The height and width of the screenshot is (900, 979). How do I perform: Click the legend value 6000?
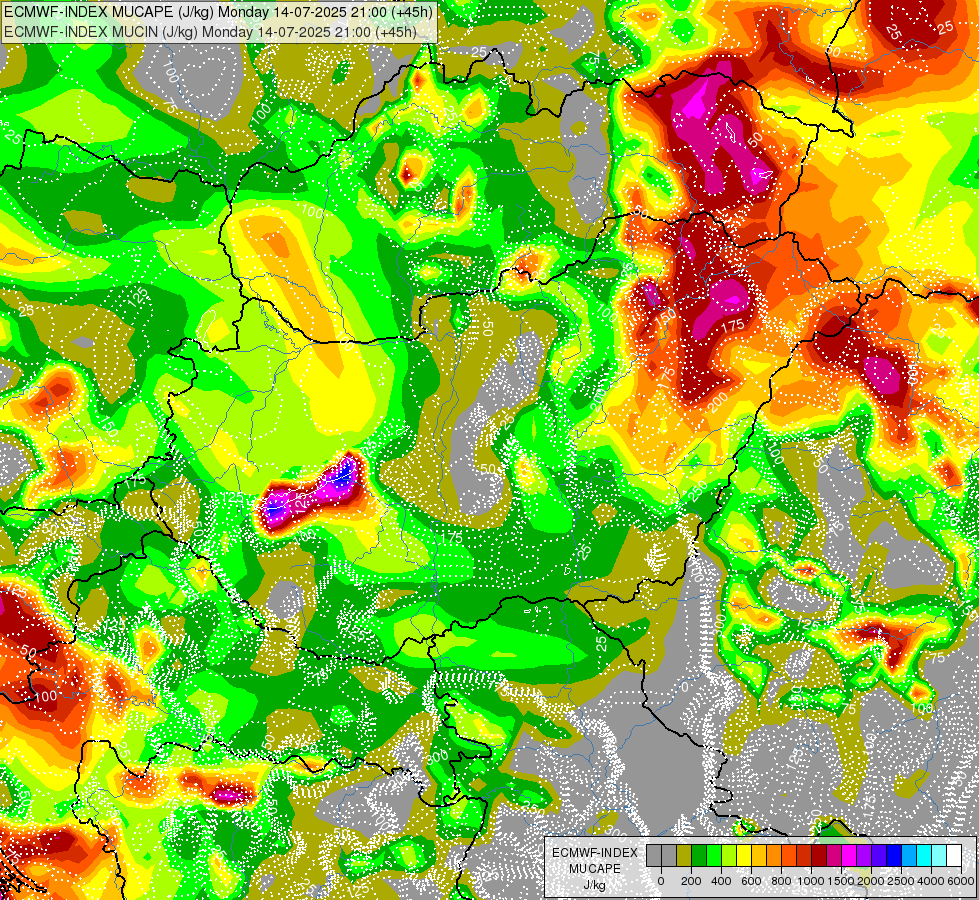[961, 881]
